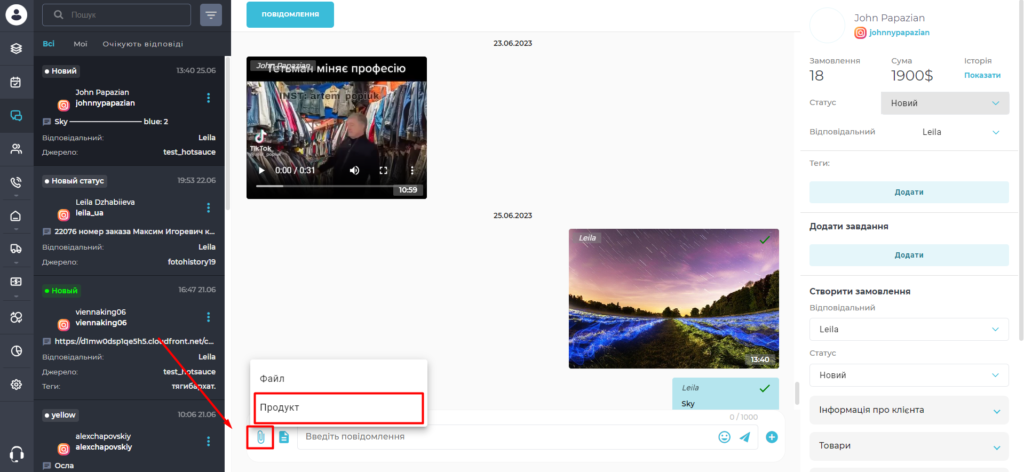Open the emoji picker smiley icon

coord(724,437)
